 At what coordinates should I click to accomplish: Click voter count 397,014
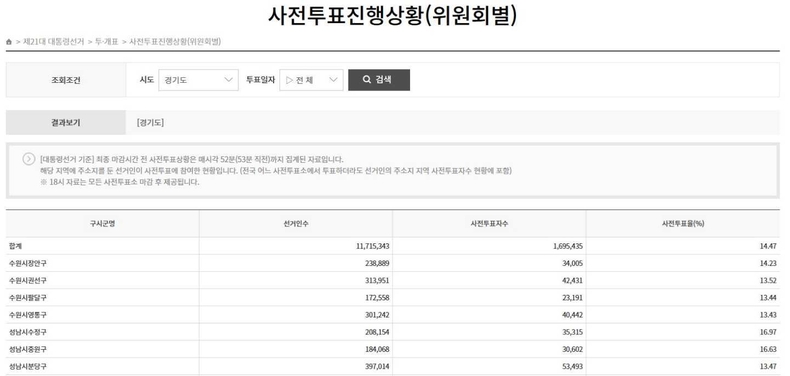(377, 366)
